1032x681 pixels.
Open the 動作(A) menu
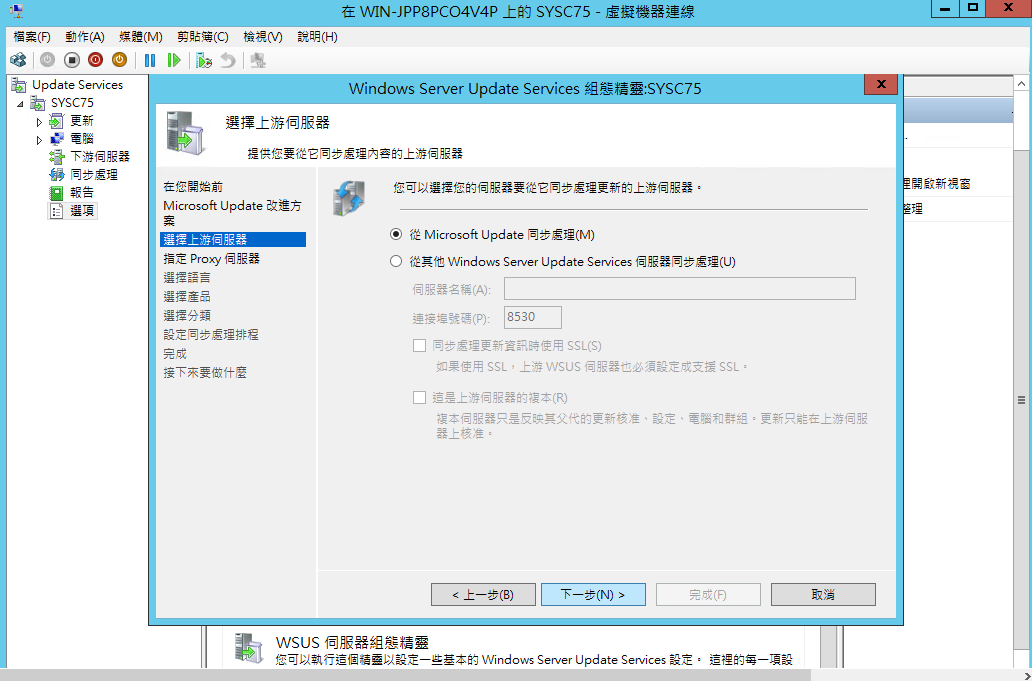click(85, 37)
